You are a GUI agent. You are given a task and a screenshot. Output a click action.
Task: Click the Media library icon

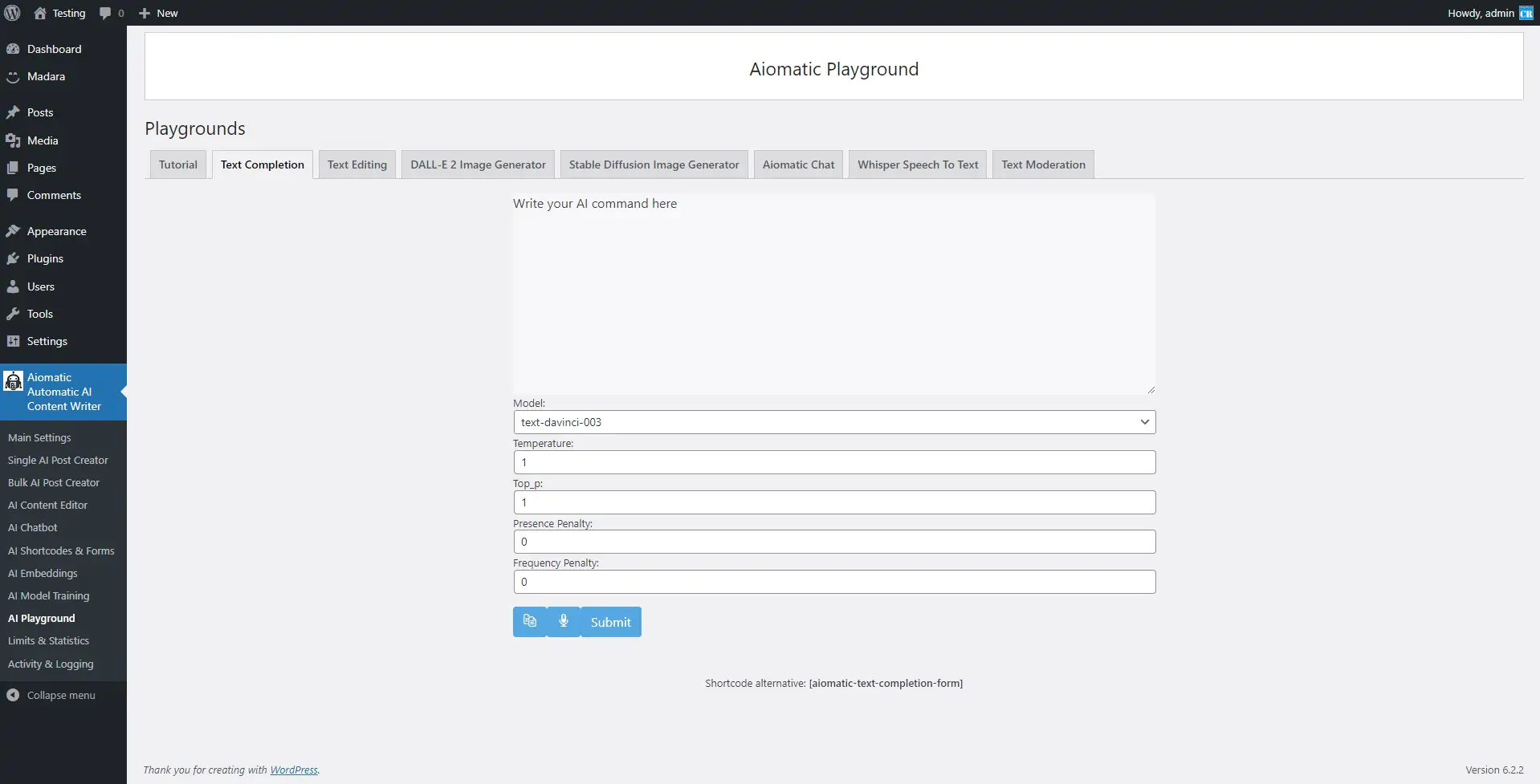[13, 140]
